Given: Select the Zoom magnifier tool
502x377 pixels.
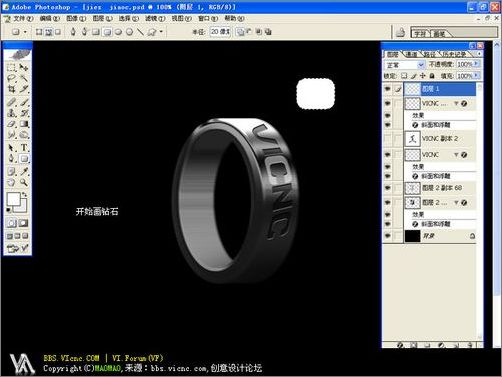Looking at the screenshot, I should coord(24,182).
